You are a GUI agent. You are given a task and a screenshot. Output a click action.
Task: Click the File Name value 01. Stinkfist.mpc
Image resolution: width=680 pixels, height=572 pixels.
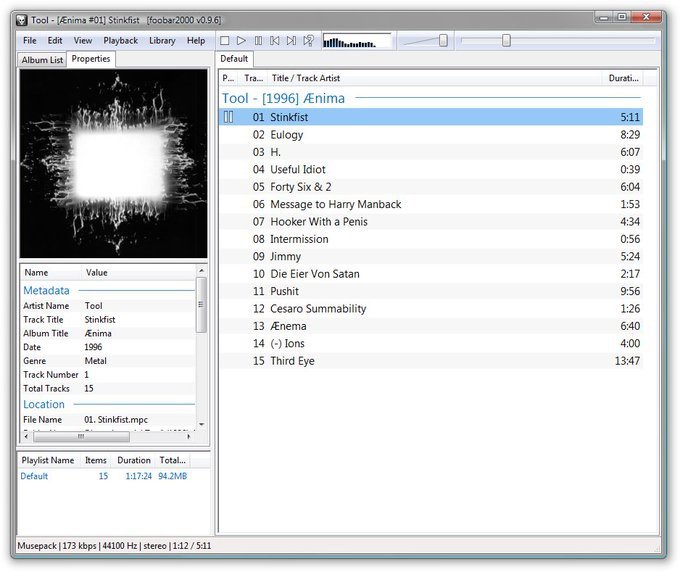tap(116, 420)
